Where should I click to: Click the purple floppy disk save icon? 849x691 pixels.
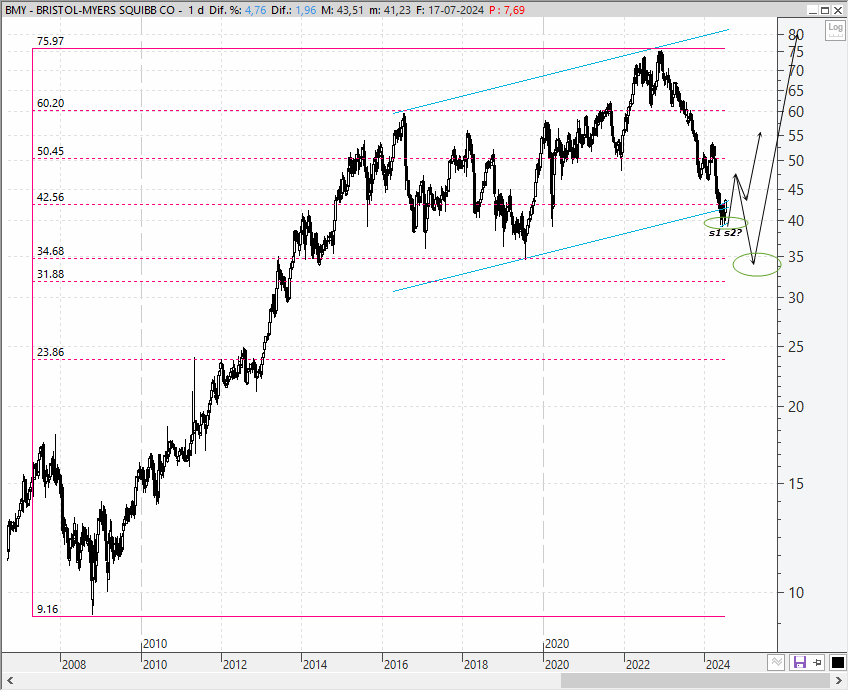(x=799, y=662)
